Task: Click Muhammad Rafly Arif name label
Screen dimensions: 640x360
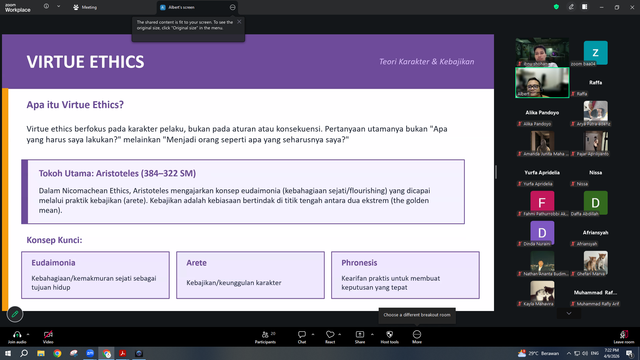Action: point(597,304)
